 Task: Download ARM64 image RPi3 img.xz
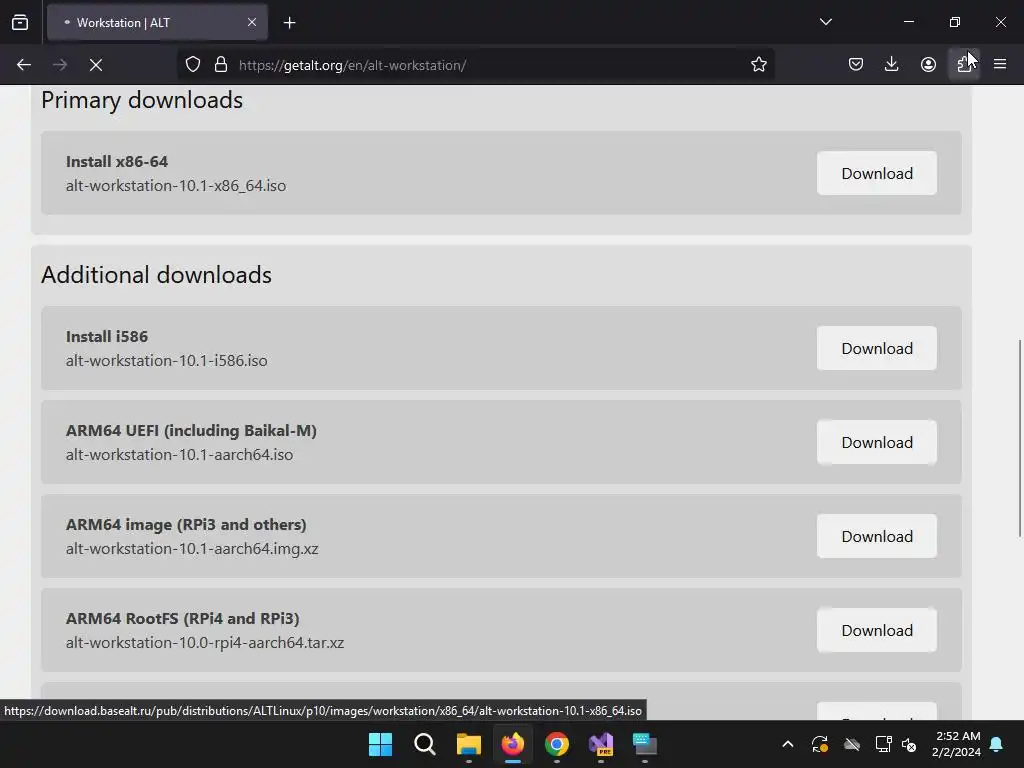point(876,536)
